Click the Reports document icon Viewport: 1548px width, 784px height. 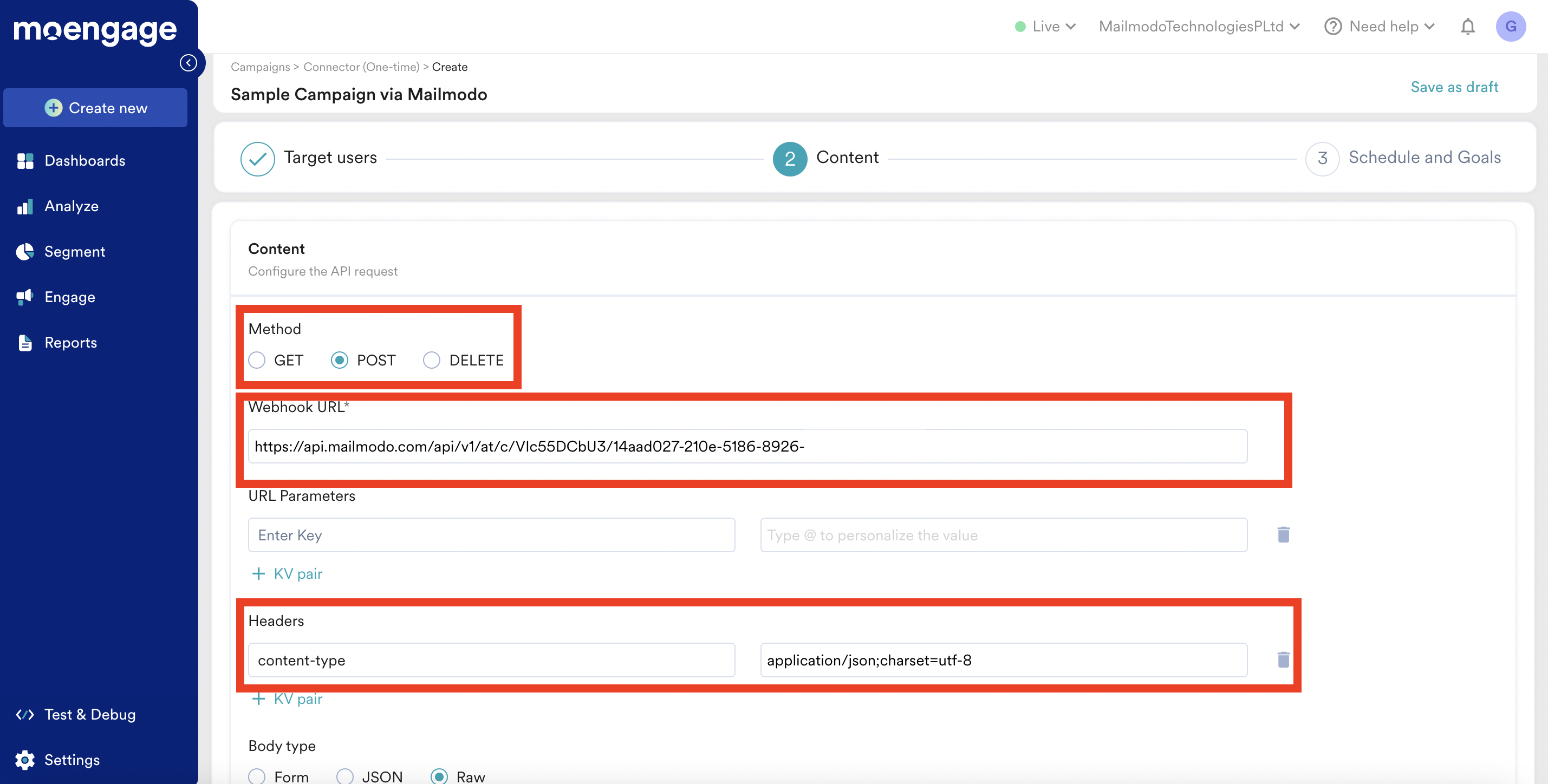25,342
